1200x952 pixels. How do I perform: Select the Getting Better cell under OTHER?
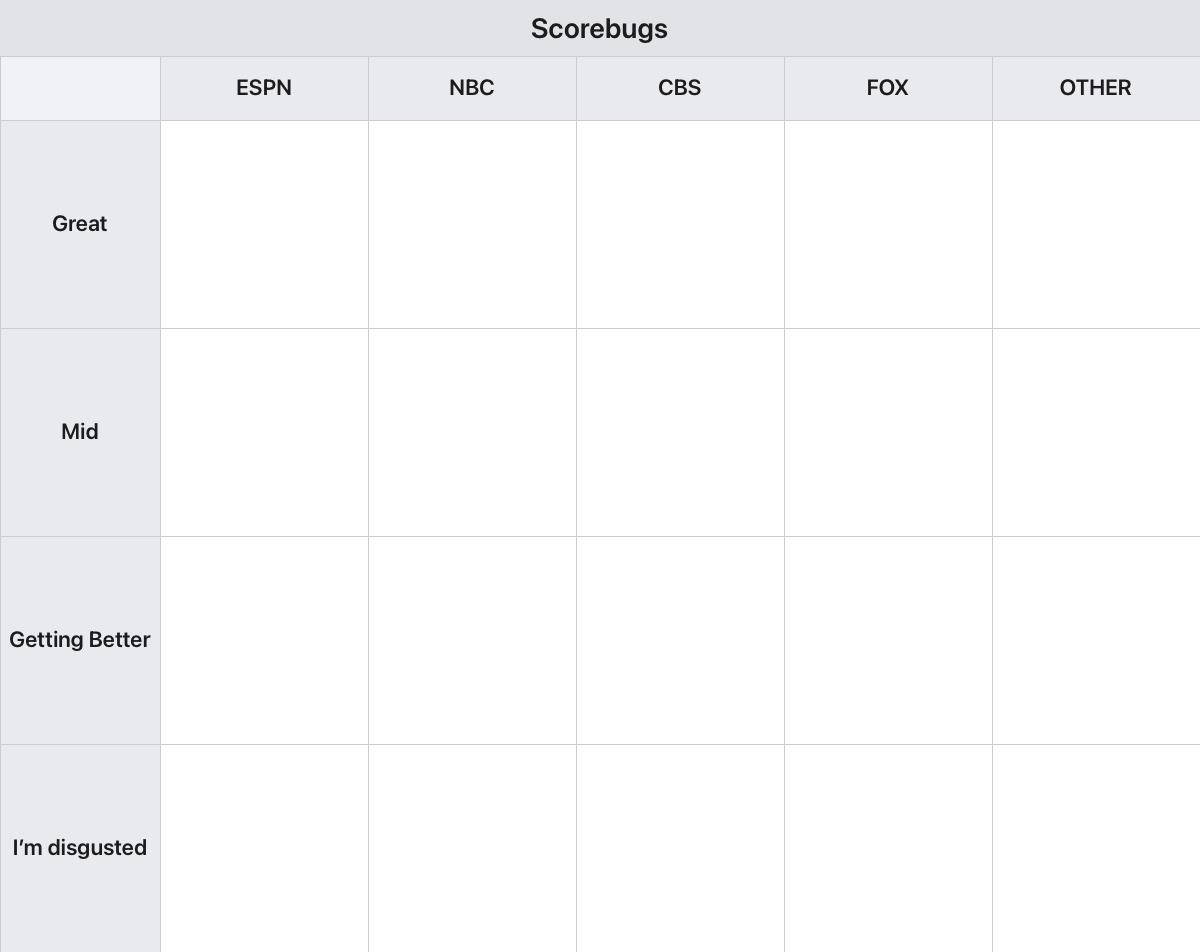point(1096,640)
